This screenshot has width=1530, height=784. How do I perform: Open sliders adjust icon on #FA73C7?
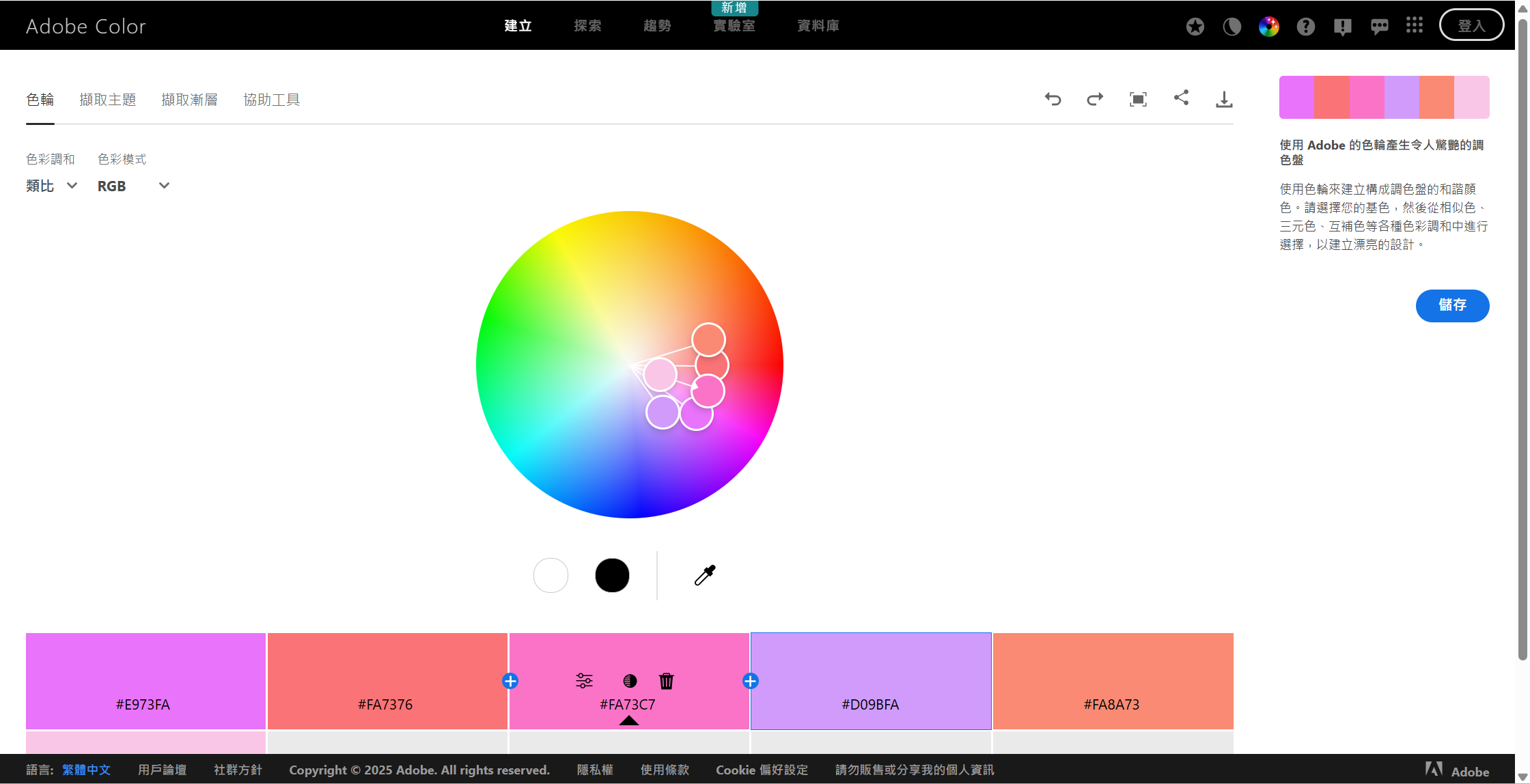(x=584, y=681)
